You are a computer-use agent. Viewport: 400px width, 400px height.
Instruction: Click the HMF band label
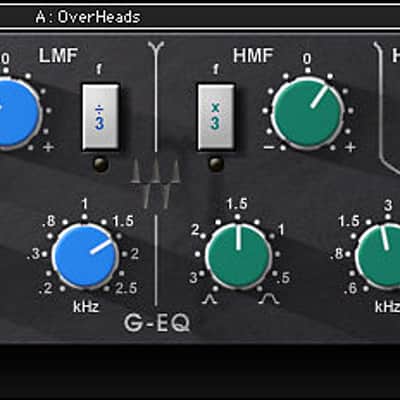[253, 55]
